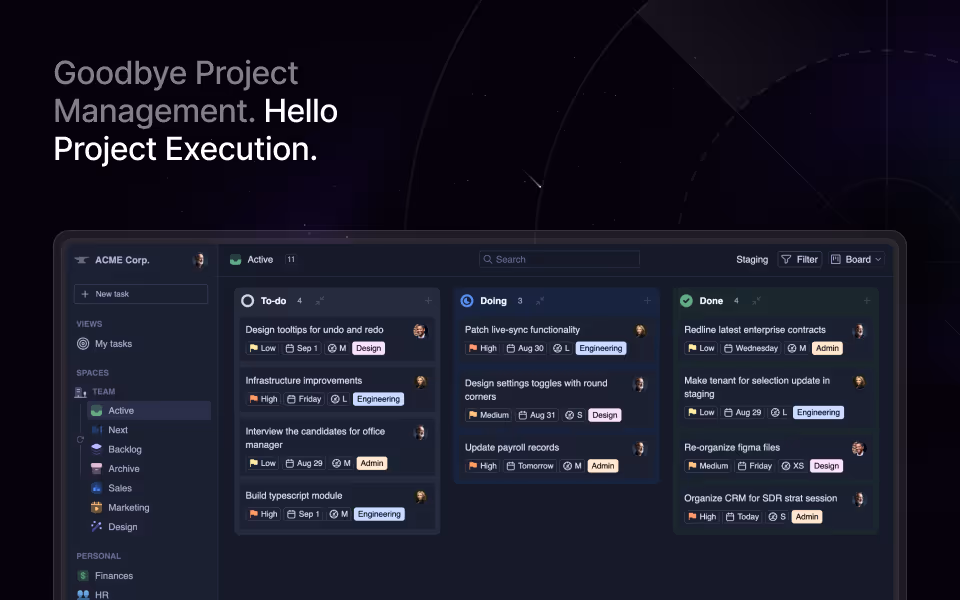Click Design tag on Design tooltips card
This screenshot has height=600, width=960.
(369, 348)
